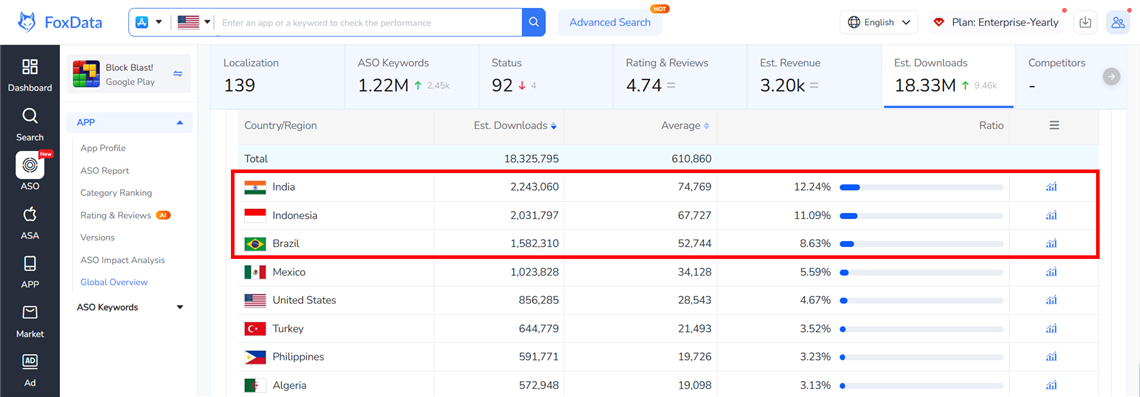
Task: View India's download trend chart icon
Action: (x=1051, y=187)
